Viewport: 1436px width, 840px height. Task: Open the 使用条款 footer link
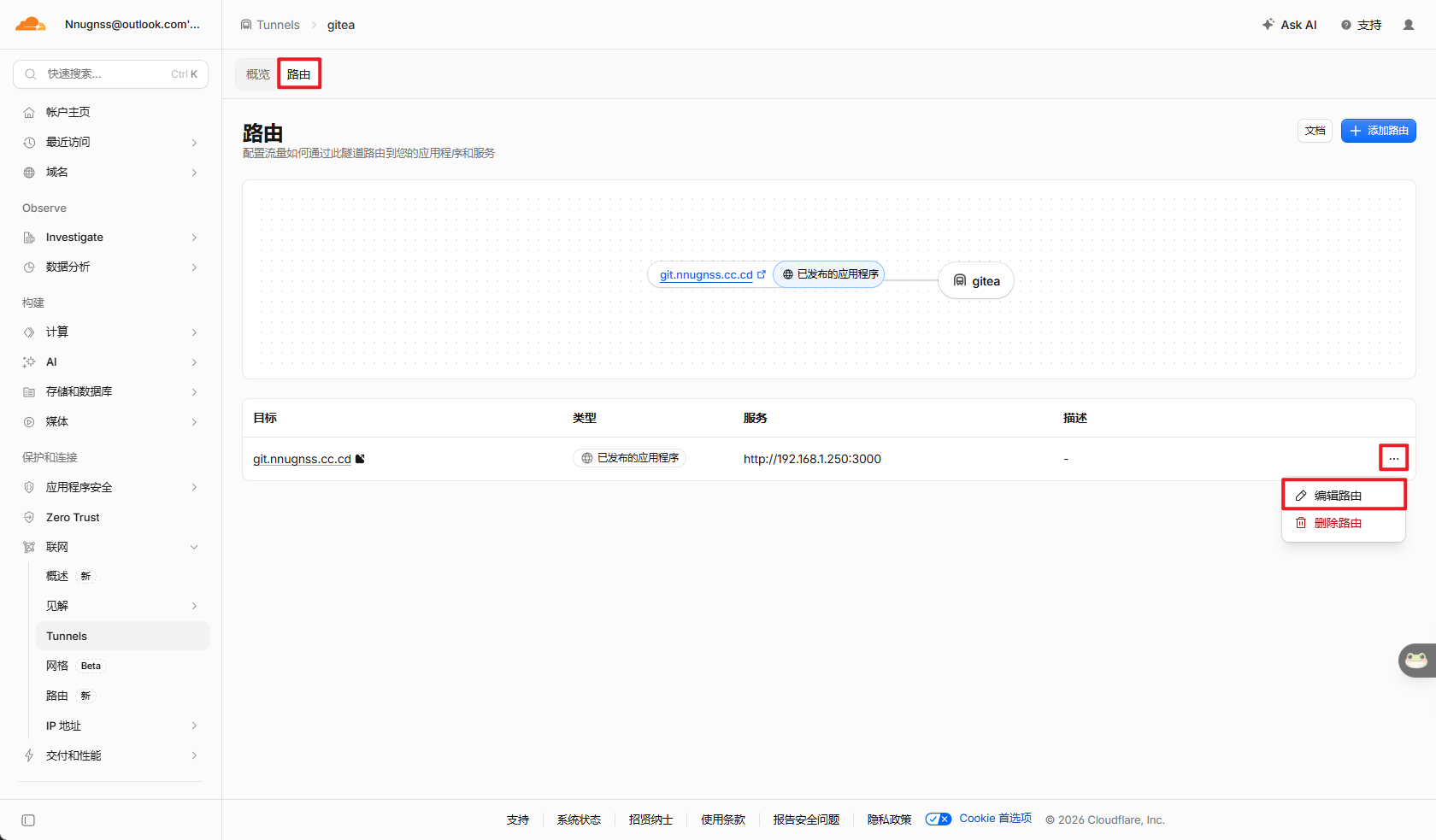click(x=723, y=819)
